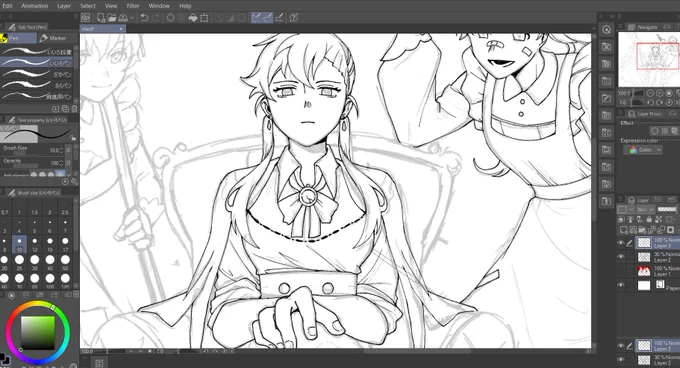Rotate canvas left in Navigator
Image resolution: width=680 pixels, height=368 pixels.
[x=650, y=103]
